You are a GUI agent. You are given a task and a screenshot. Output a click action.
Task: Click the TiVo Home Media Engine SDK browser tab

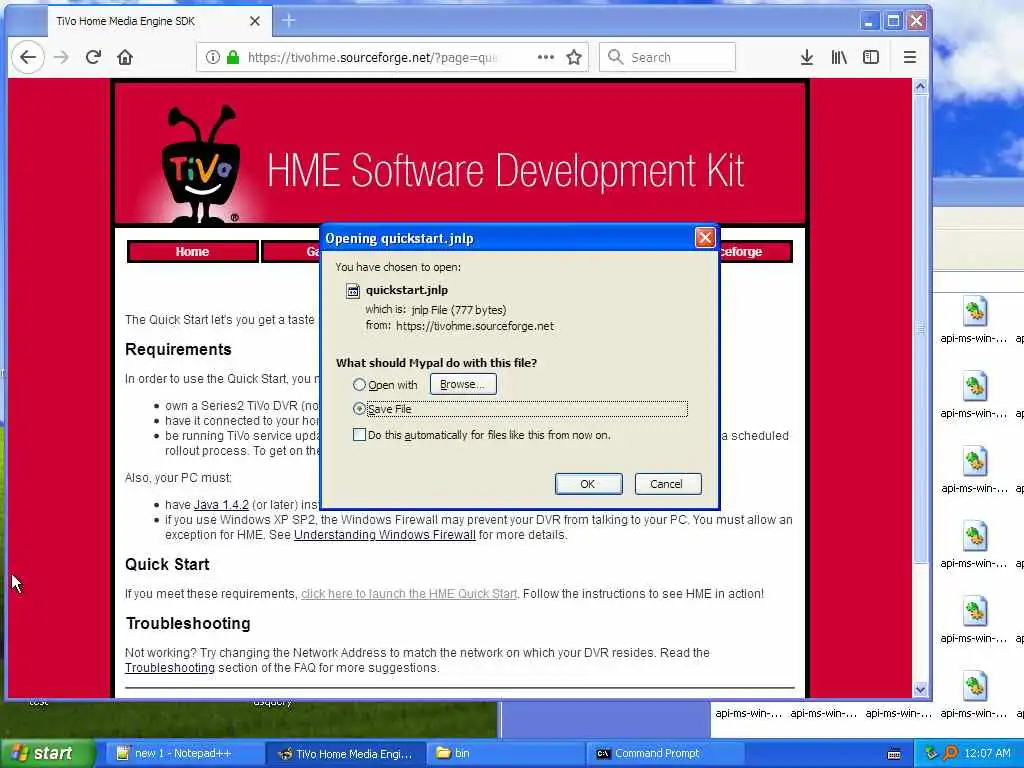pyautogui.click(x=157, y=21)
